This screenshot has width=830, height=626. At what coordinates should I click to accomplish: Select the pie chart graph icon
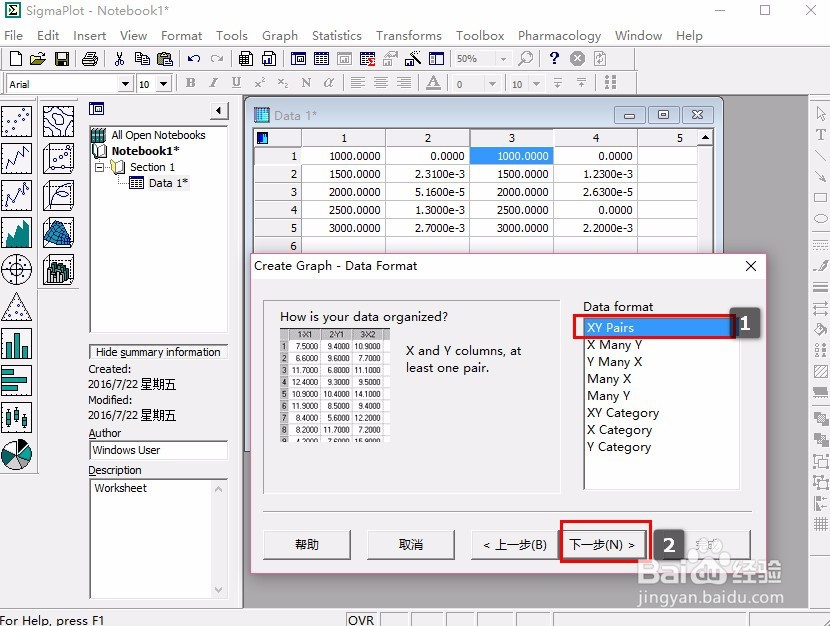point(16,454)
